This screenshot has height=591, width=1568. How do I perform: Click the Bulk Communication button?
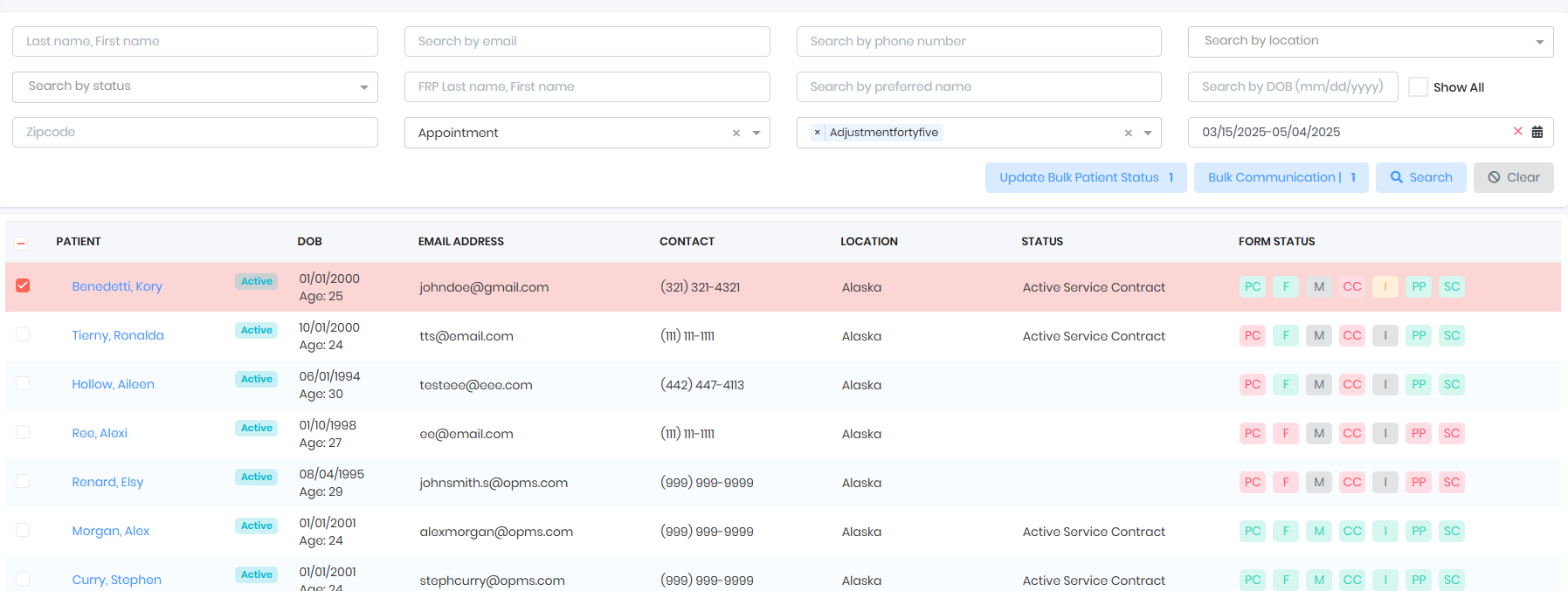(1281, 177)
